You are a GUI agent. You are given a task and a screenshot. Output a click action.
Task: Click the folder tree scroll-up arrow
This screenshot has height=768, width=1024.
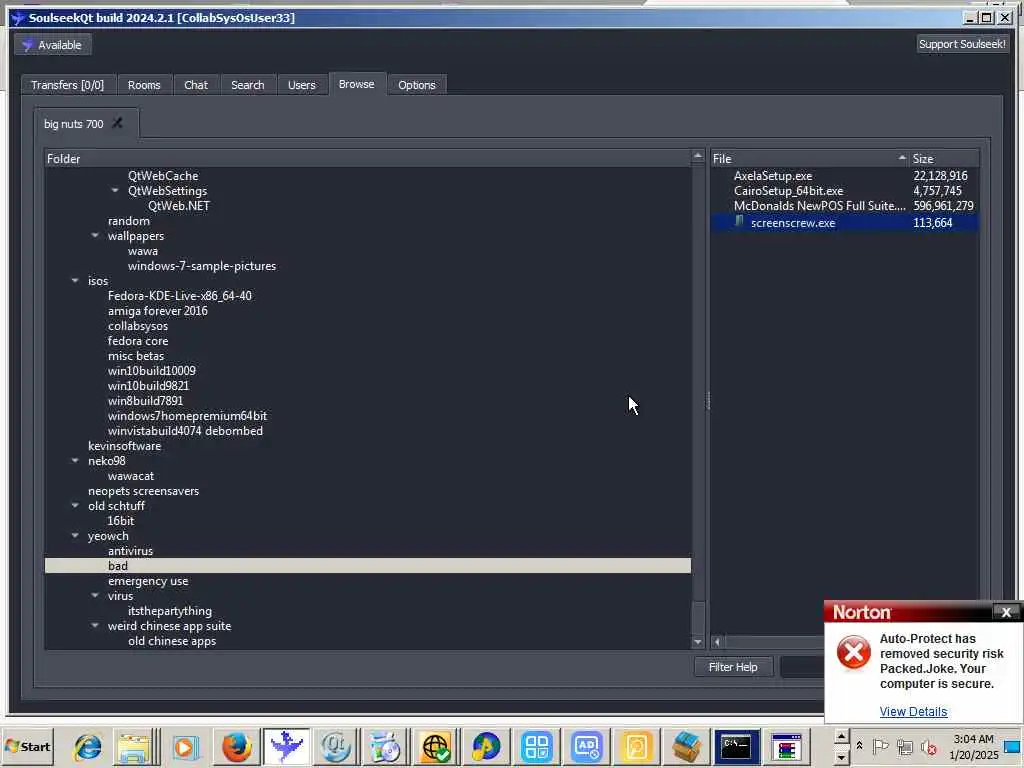(x=697, y=156)
